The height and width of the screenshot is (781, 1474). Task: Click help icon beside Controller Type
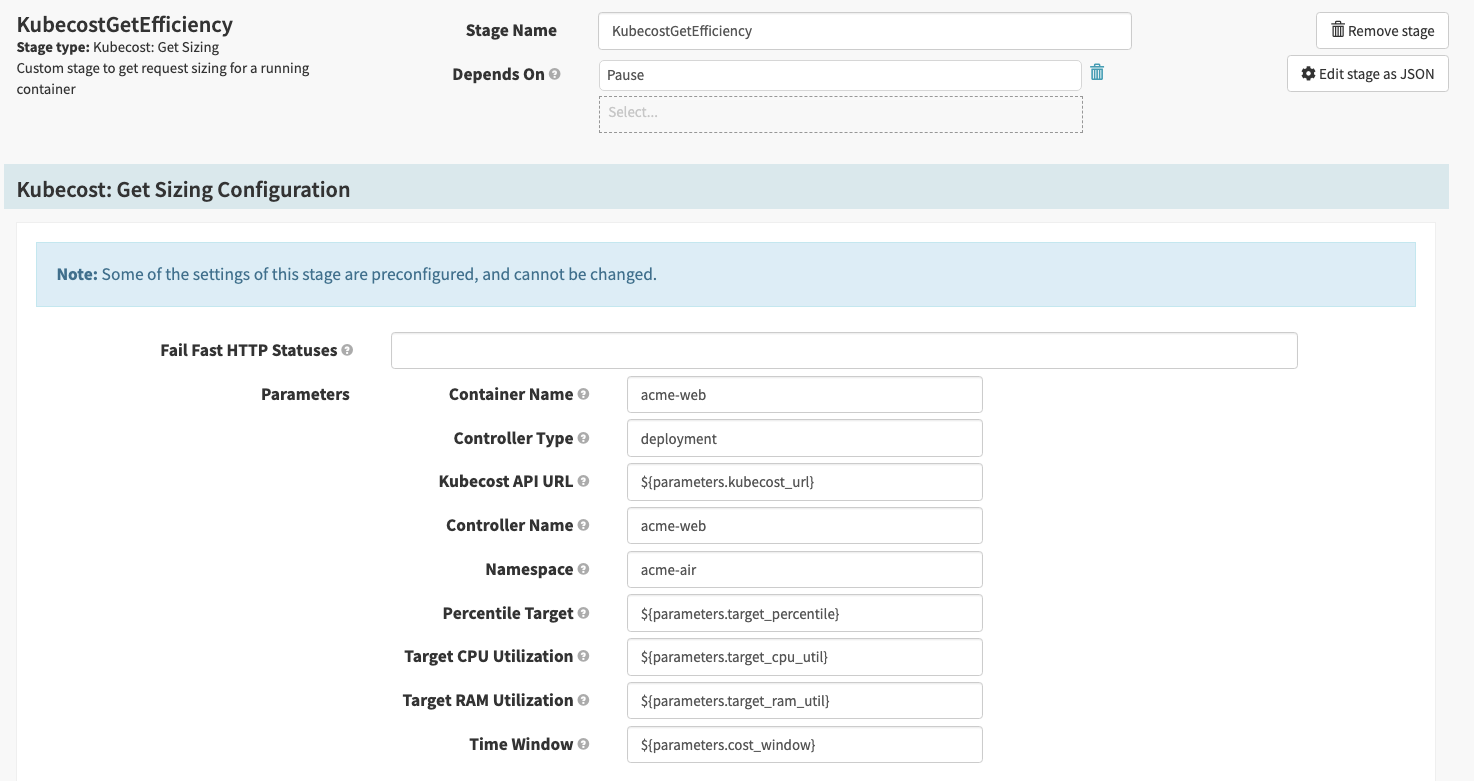[583, 438]
